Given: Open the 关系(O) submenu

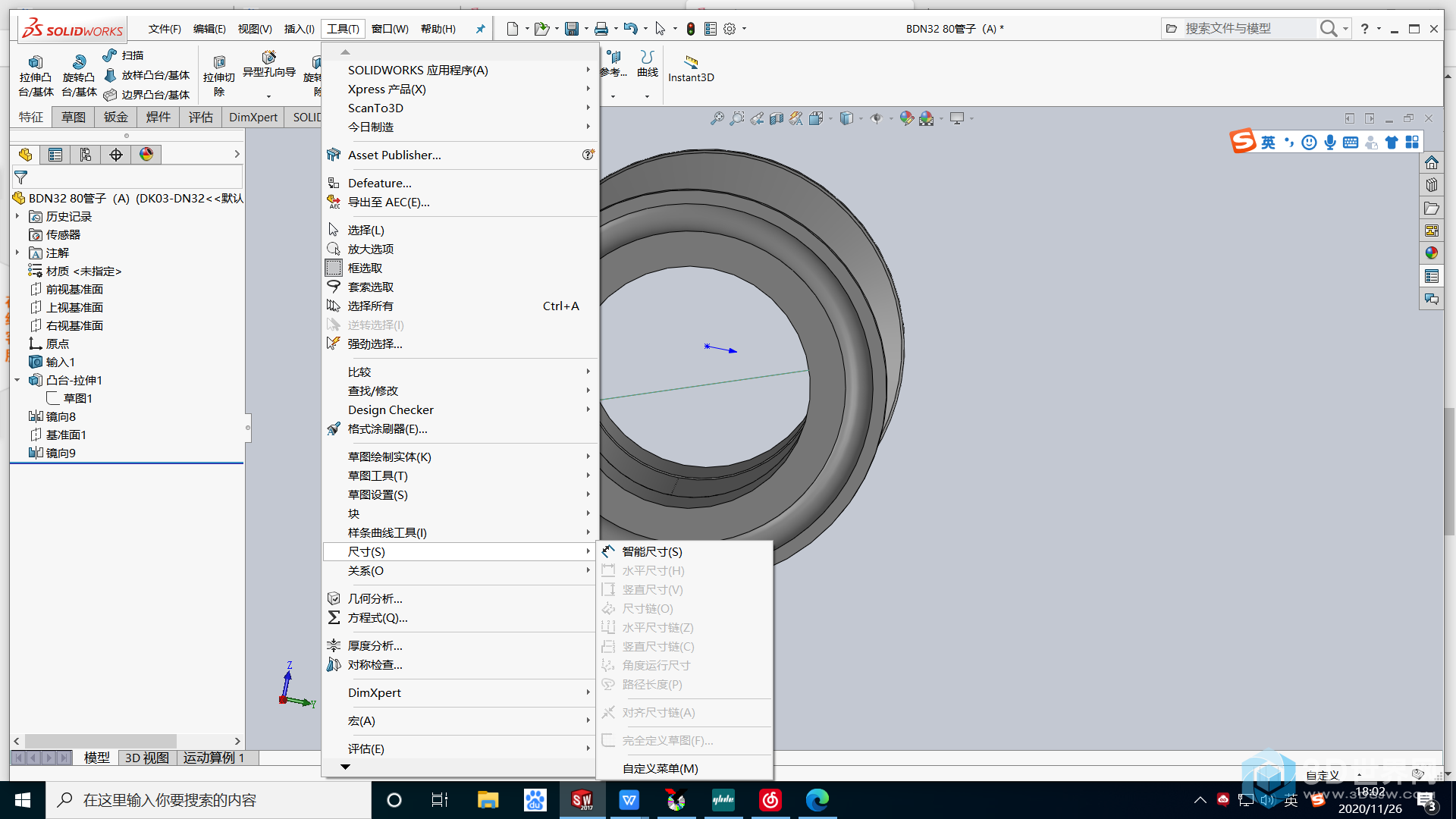Looking at the screenshot, I should (461, 570).
